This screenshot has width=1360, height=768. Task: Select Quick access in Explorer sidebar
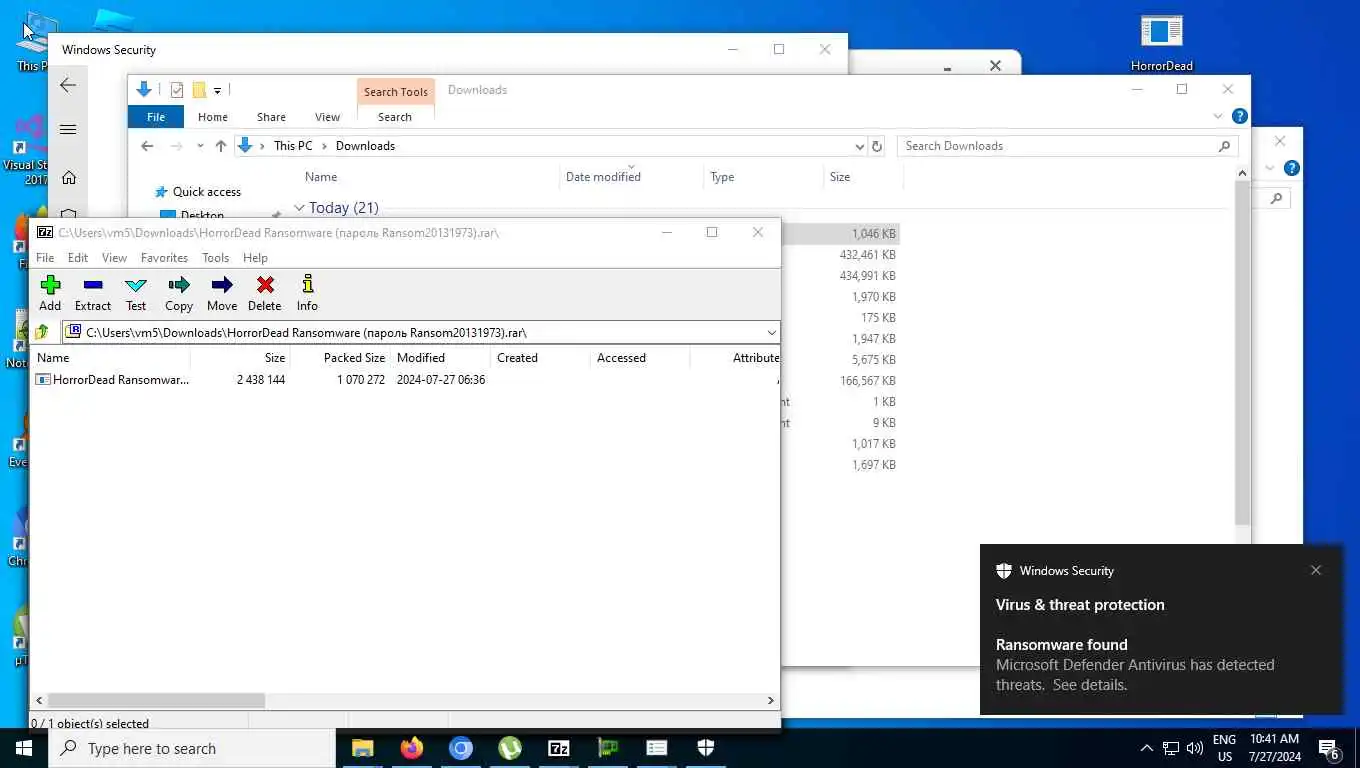[206, 192]
